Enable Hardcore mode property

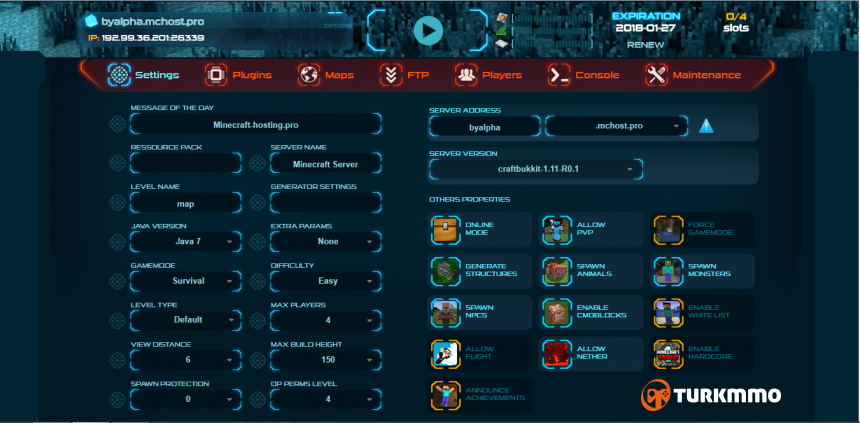pos(703,353)
